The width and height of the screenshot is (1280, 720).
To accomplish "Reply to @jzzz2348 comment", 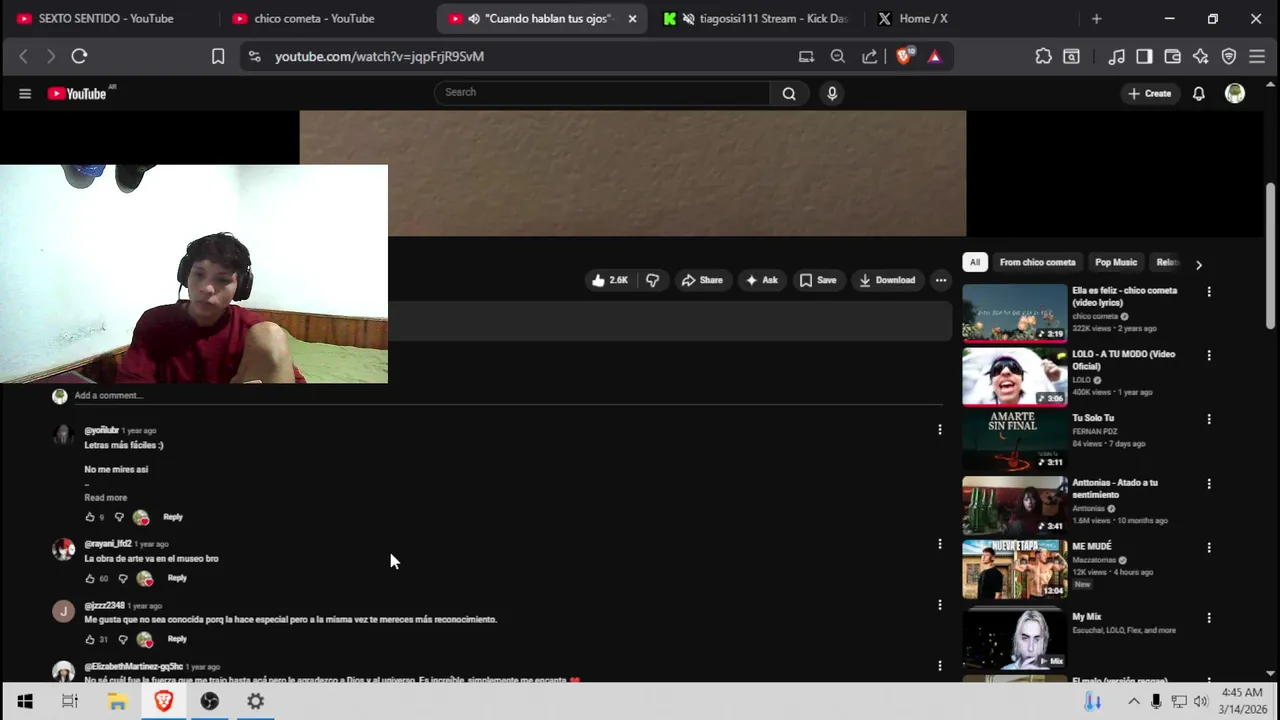I will coord(177,639).
